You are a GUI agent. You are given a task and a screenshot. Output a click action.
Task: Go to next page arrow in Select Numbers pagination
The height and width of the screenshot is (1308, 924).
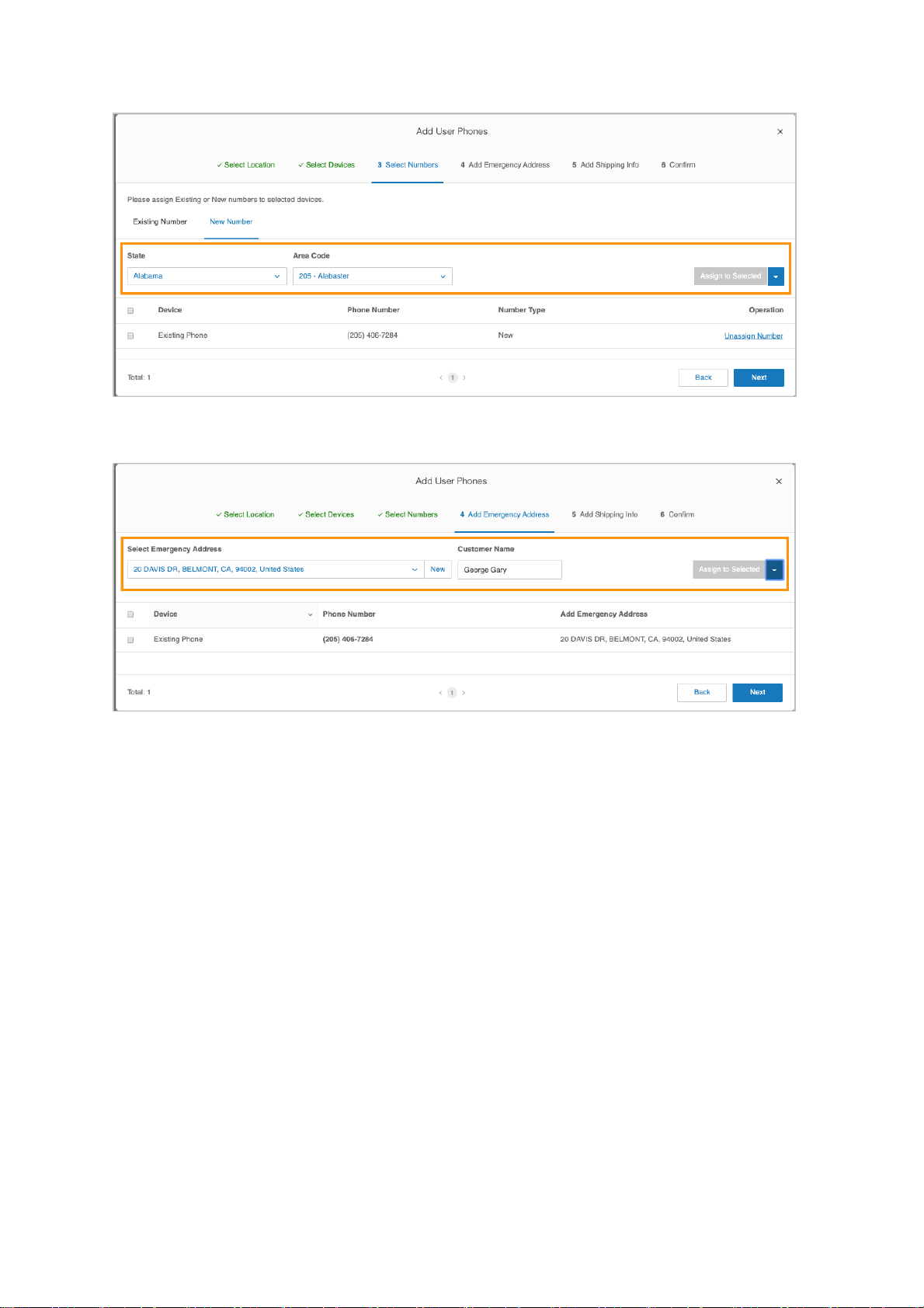[x=464, y=378]
